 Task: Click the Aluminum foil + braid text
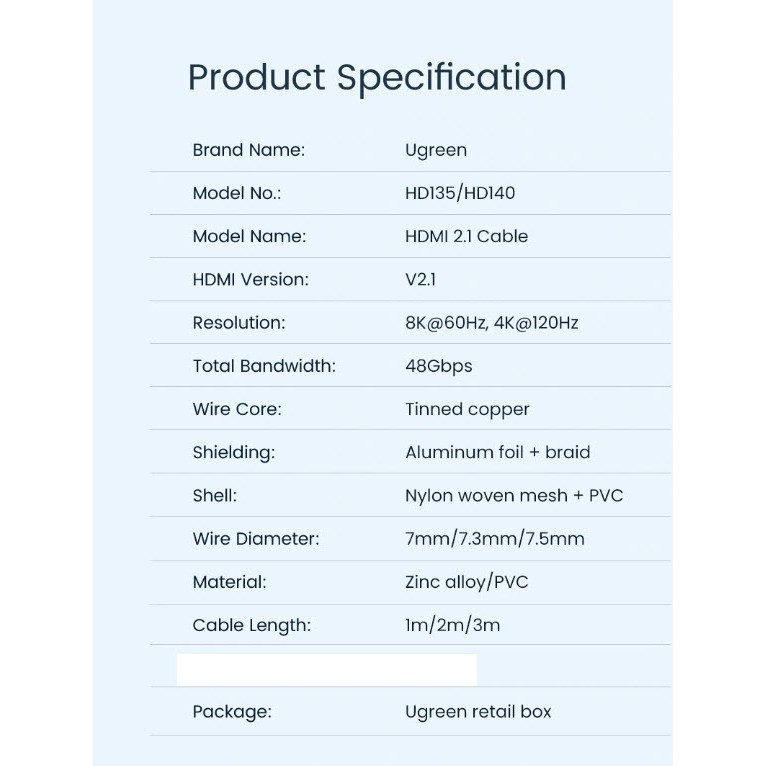[x=498, y=452]
